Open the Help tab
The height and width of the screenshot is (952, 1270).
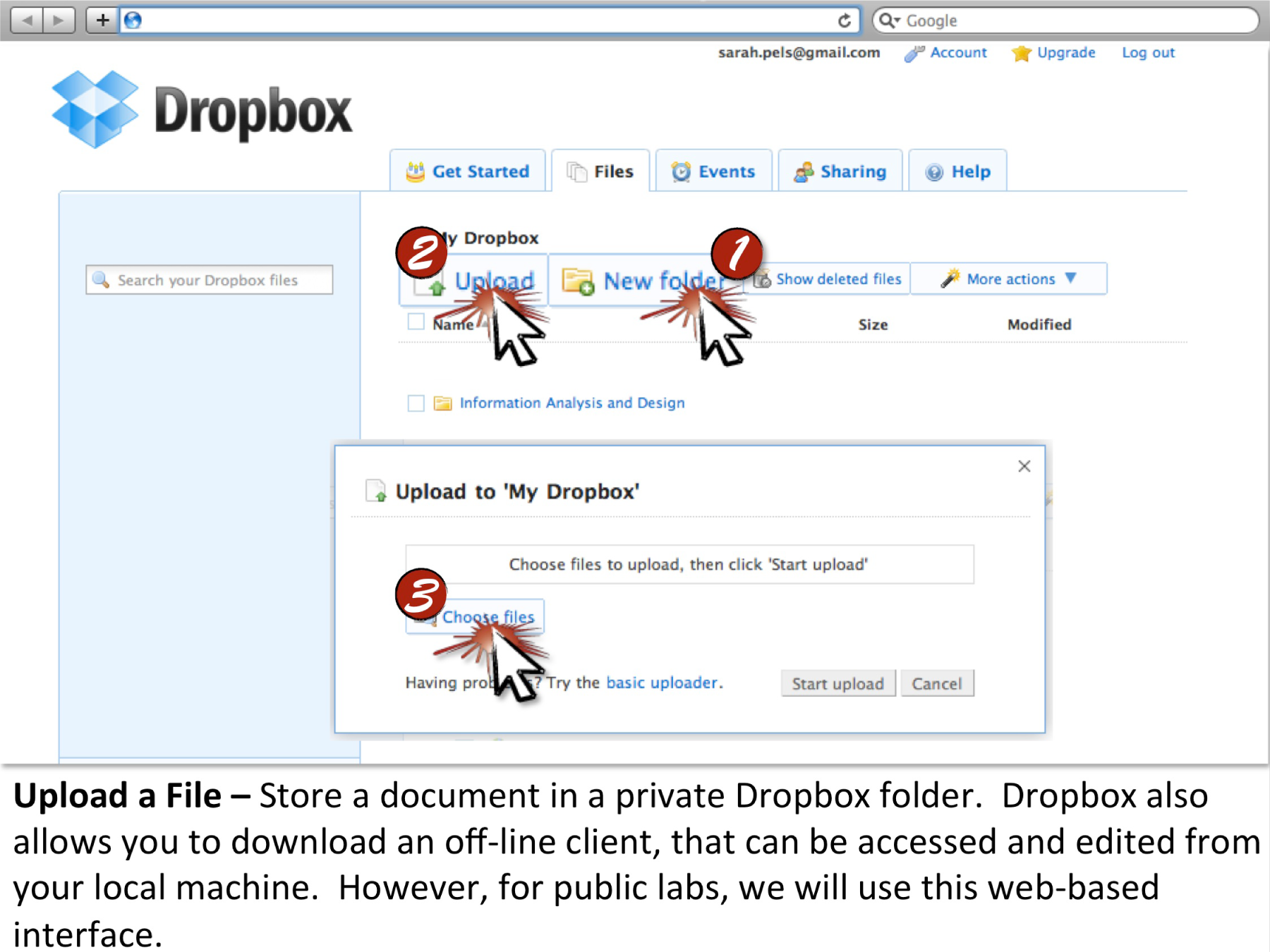click(x=957, y=171)
